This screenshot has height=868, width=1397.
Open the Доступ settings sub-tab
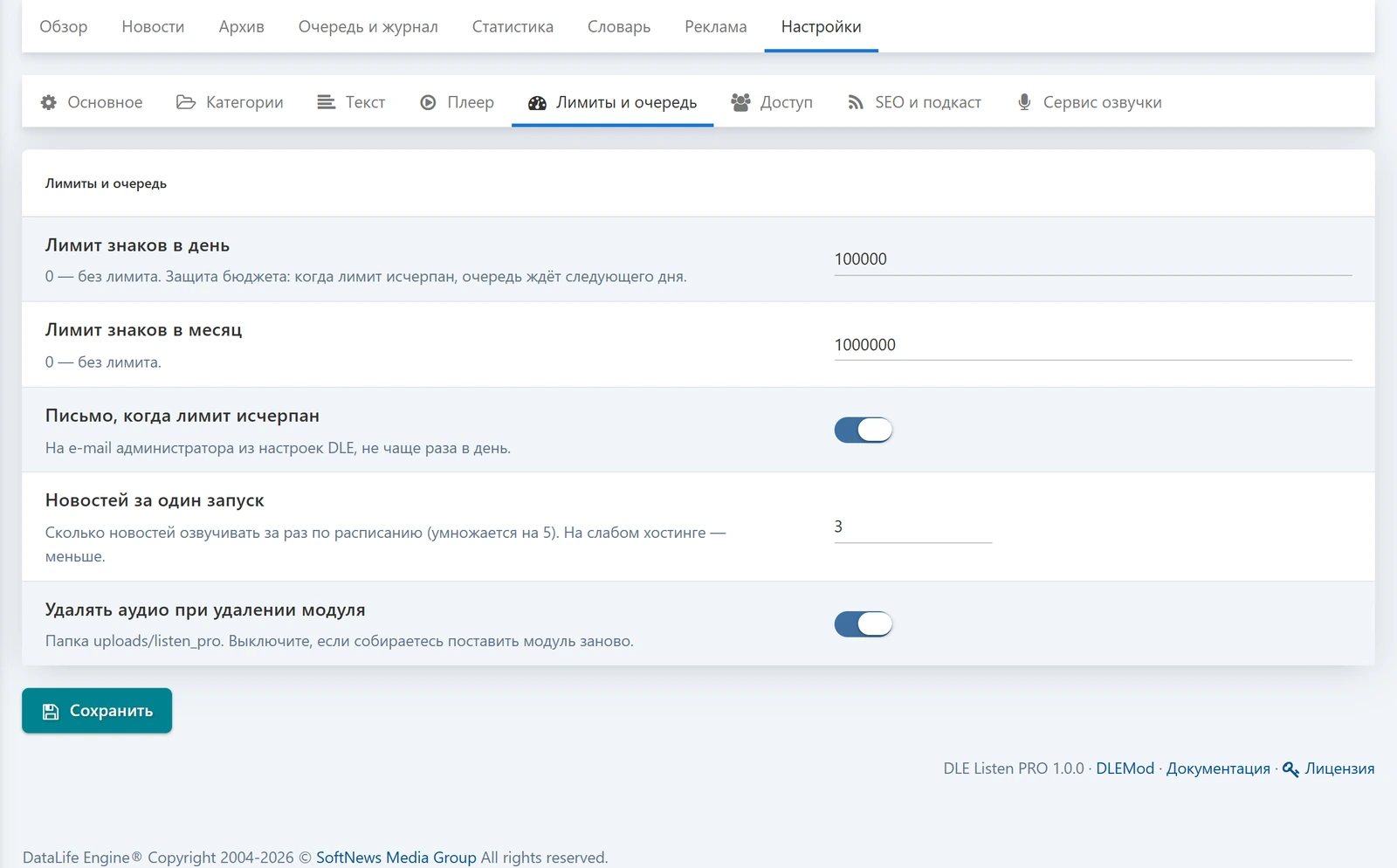pyautogui.click(x=772, y=102)
